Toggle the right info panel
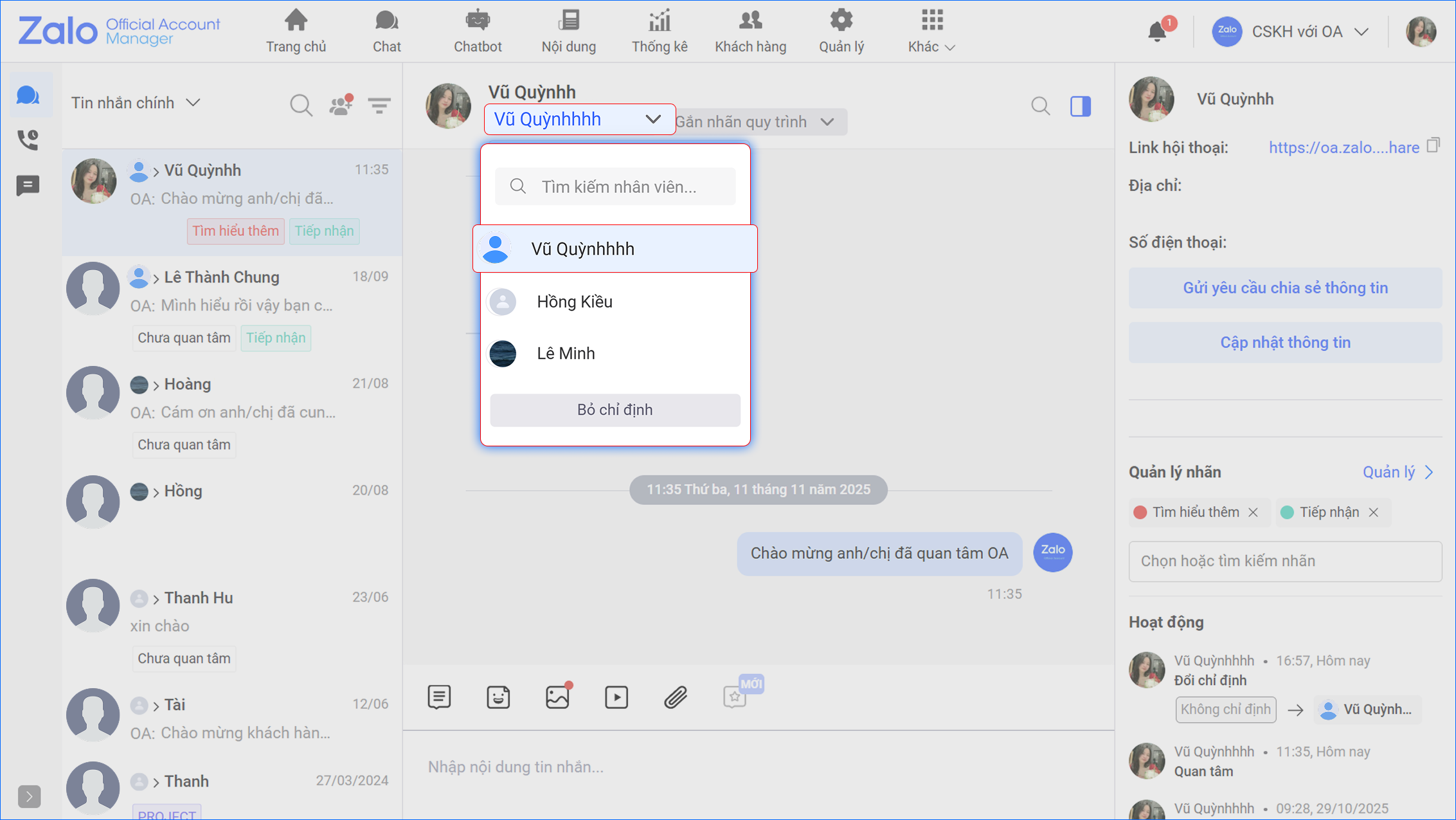The width and height of the screenshot is (1456, 820). coord(1081,106)
